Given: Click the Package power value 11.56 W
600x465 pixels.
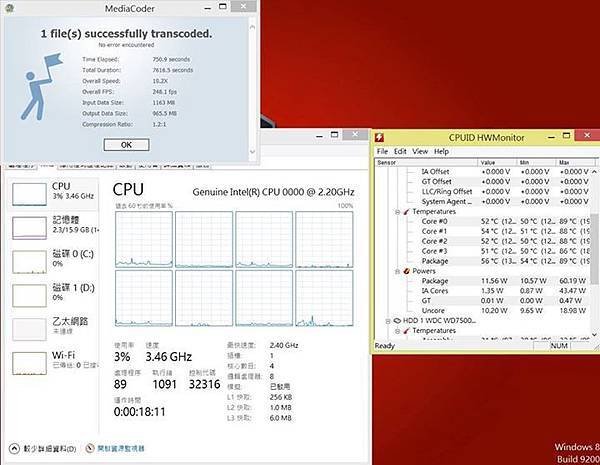Looking at the screenshot, I should (494, 281).
